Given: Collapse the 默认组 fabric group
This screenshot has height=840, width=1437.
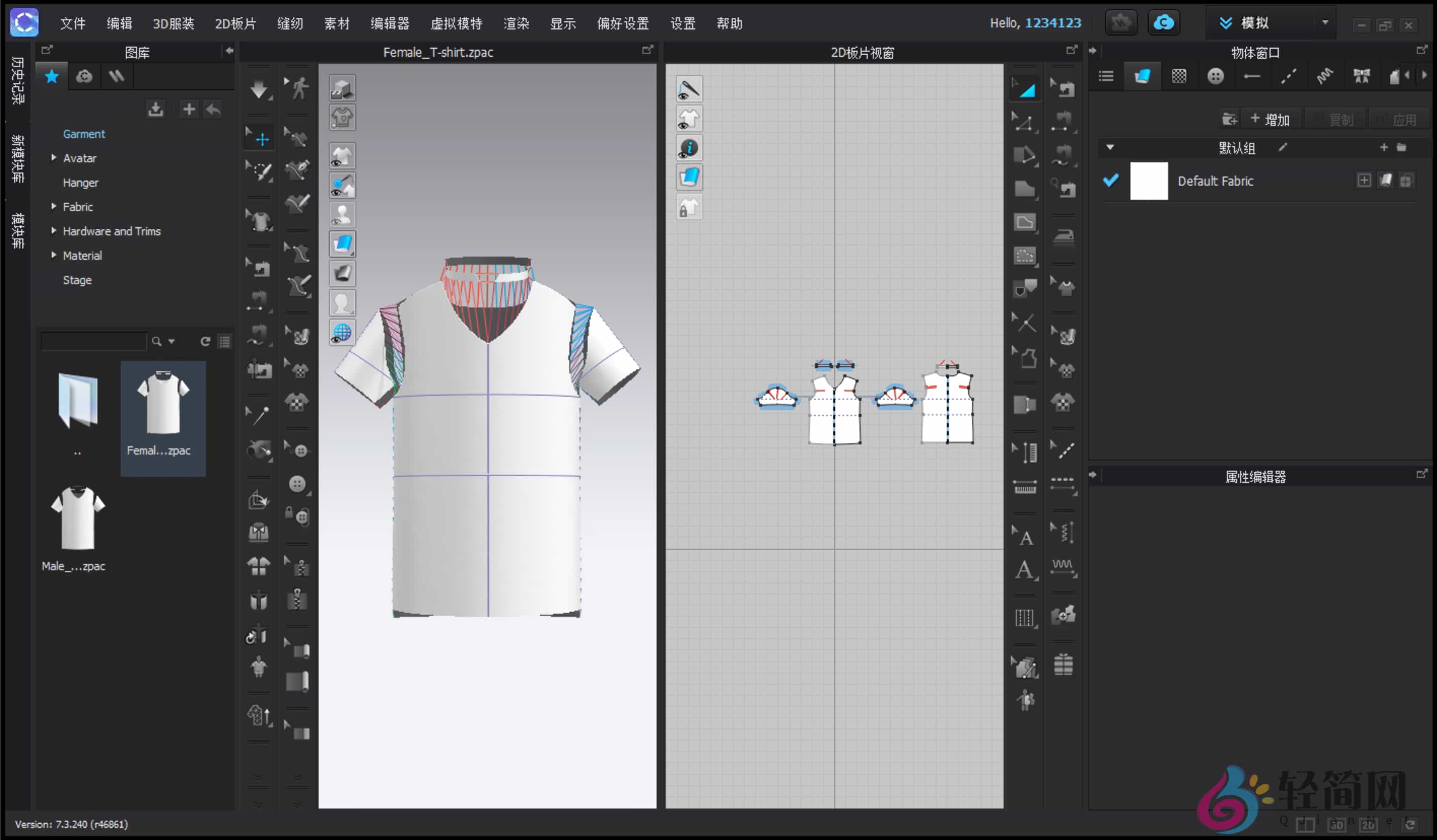Looking at the screenshot, I should [1110, 148].
